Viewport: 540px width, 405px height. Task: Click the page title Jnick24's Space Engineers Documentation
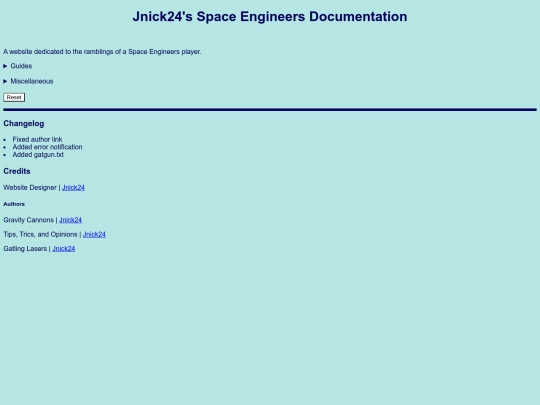pos(270,17)
